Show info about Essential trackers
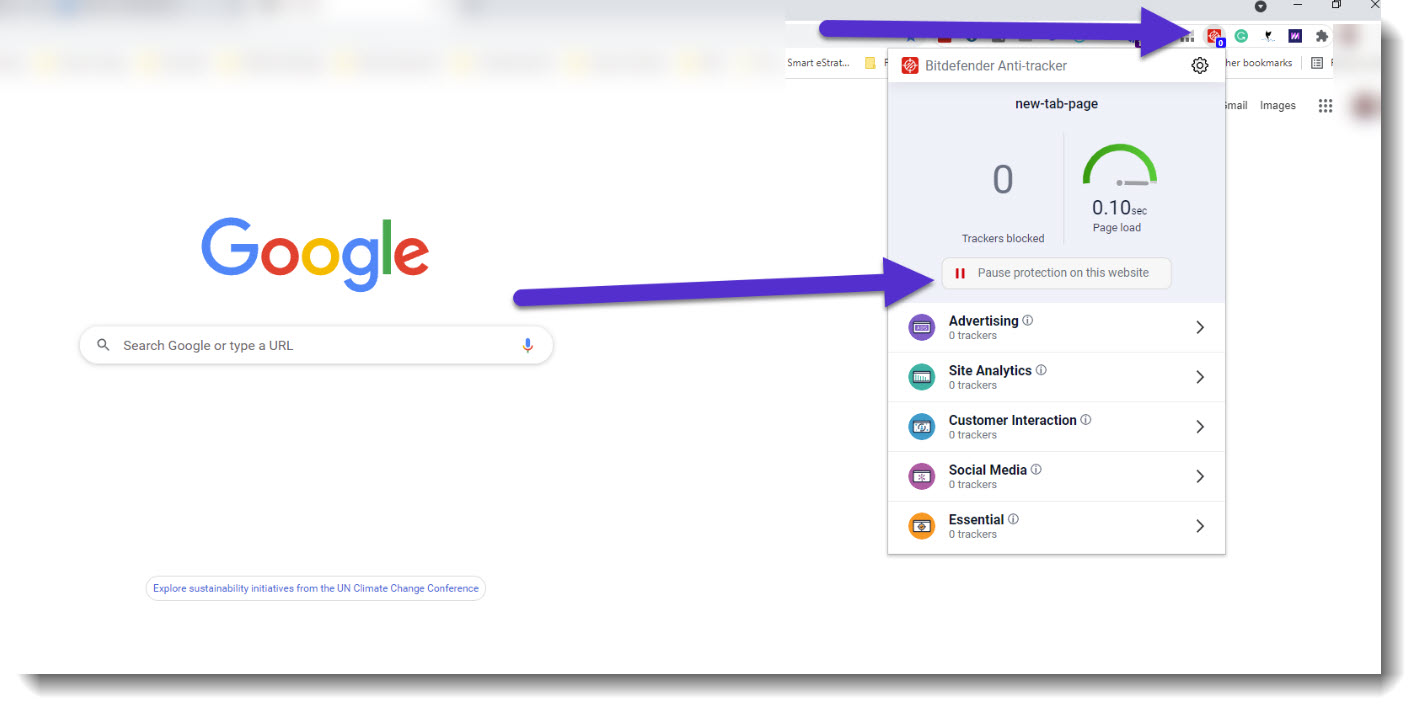The width and height of the screenshot is (1422, 715). (1013, 519)
